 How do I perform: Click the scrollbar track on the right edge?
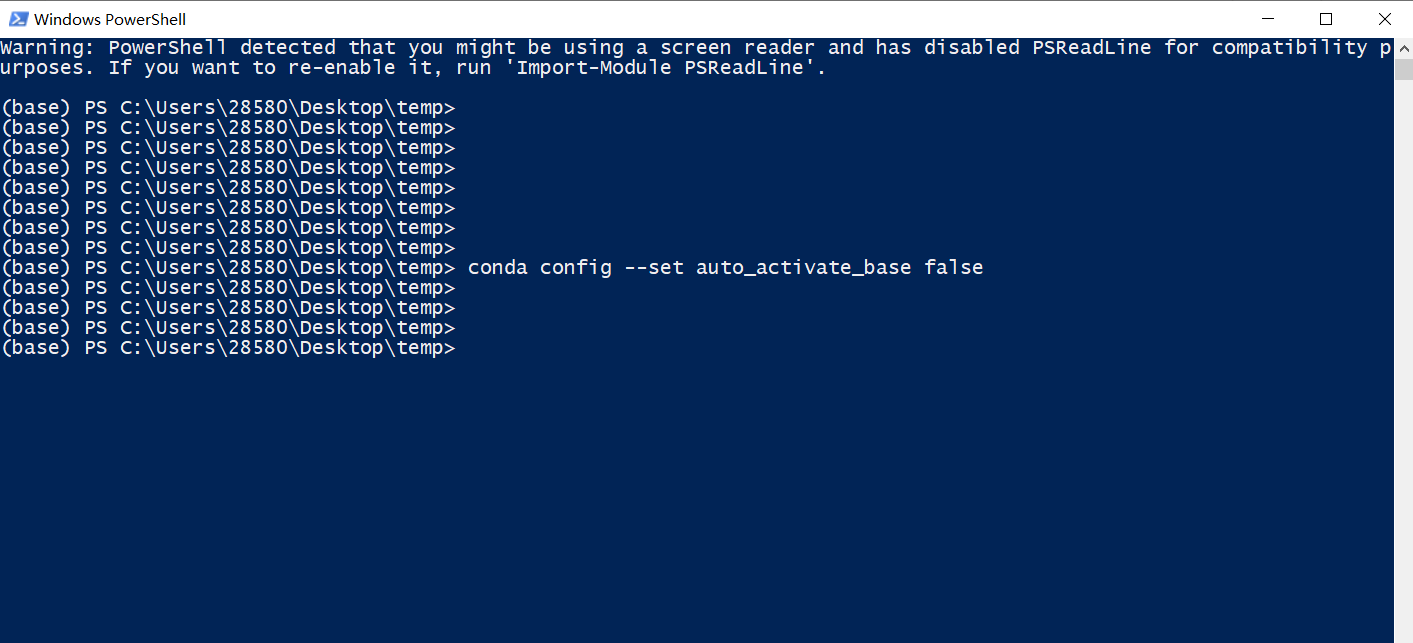(x=1405, y=350)
